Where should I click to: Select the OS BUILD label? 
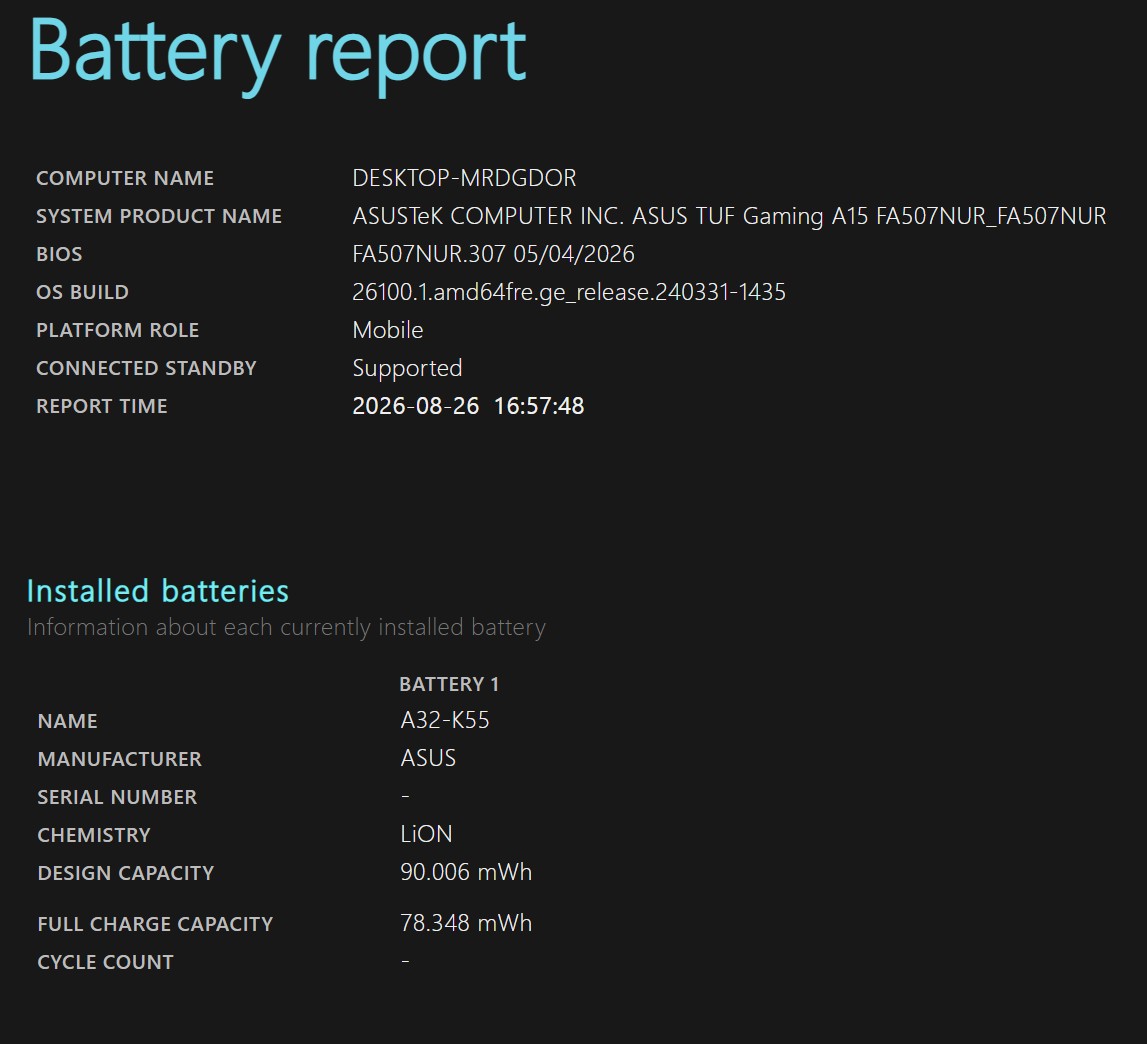pyautogui.click(x=83, y=292)
